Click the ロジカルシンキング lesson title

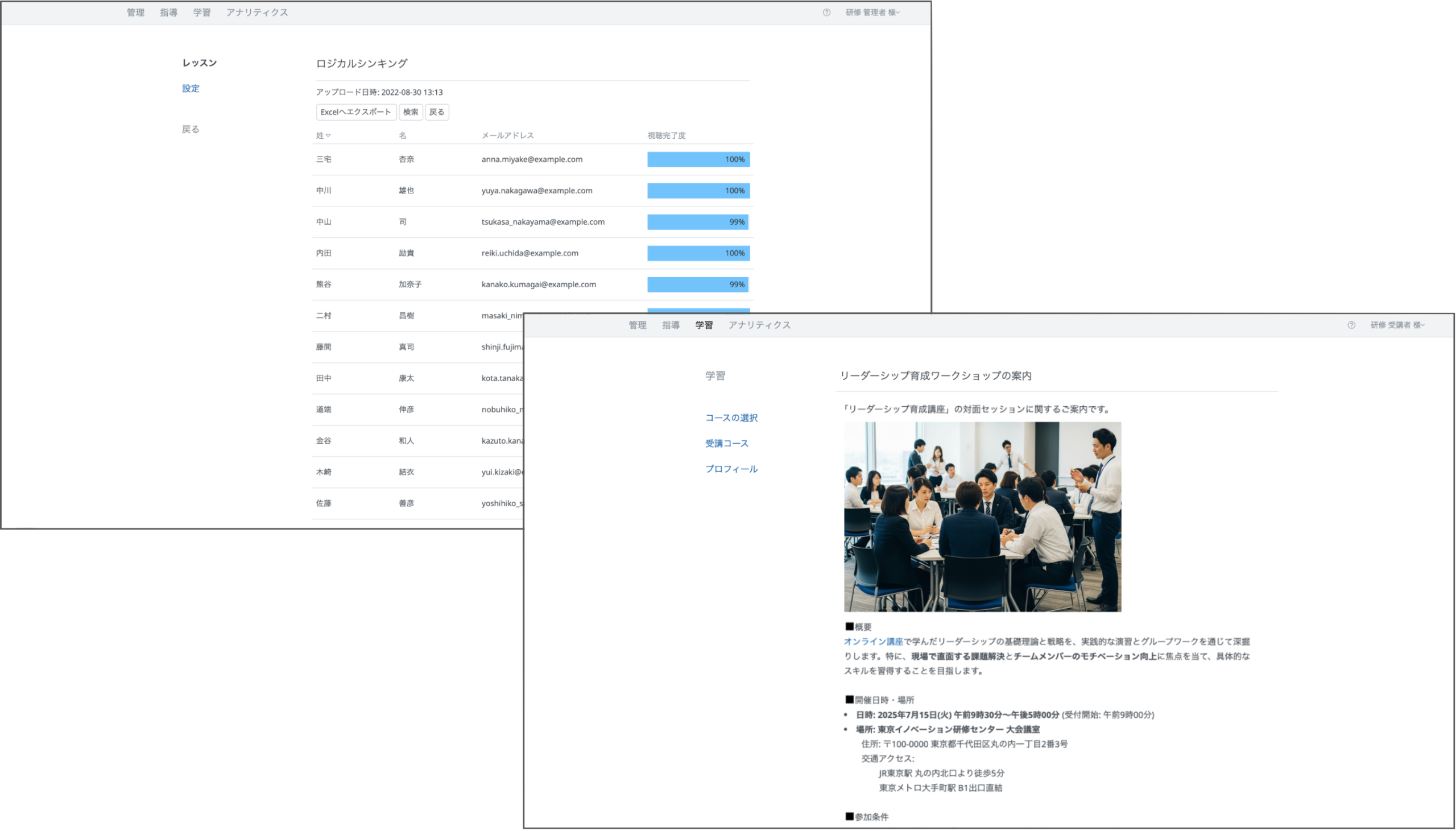362,64
